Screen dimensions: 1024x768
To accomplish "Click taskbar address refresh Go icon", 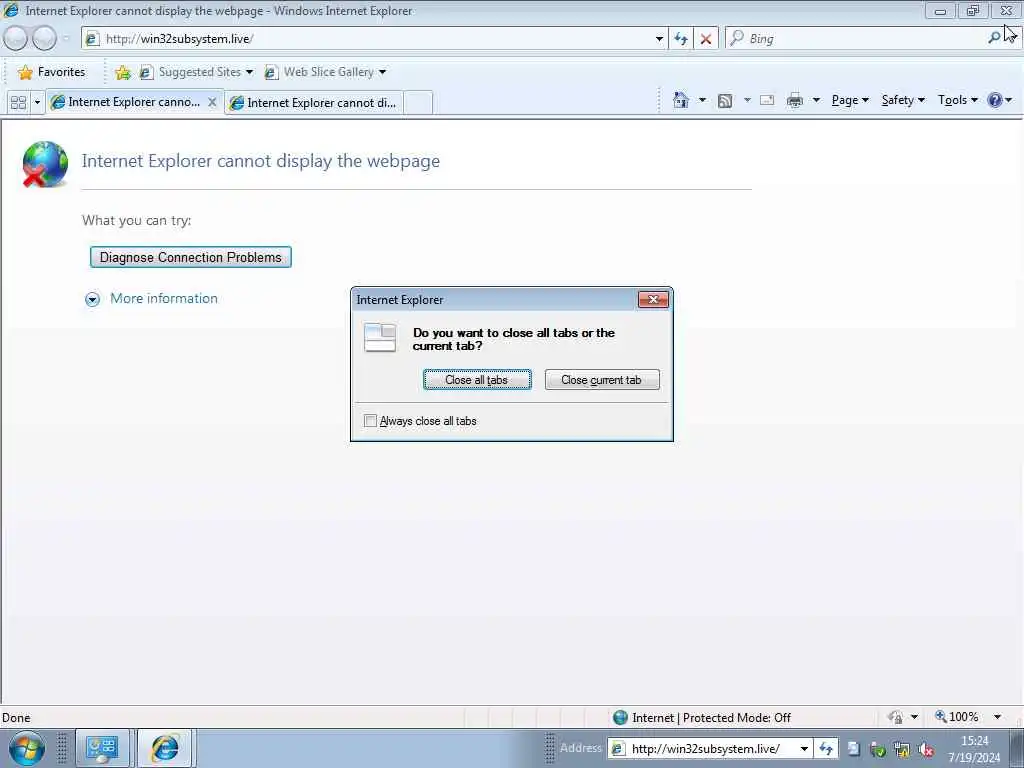I will (x=826, y=748).
